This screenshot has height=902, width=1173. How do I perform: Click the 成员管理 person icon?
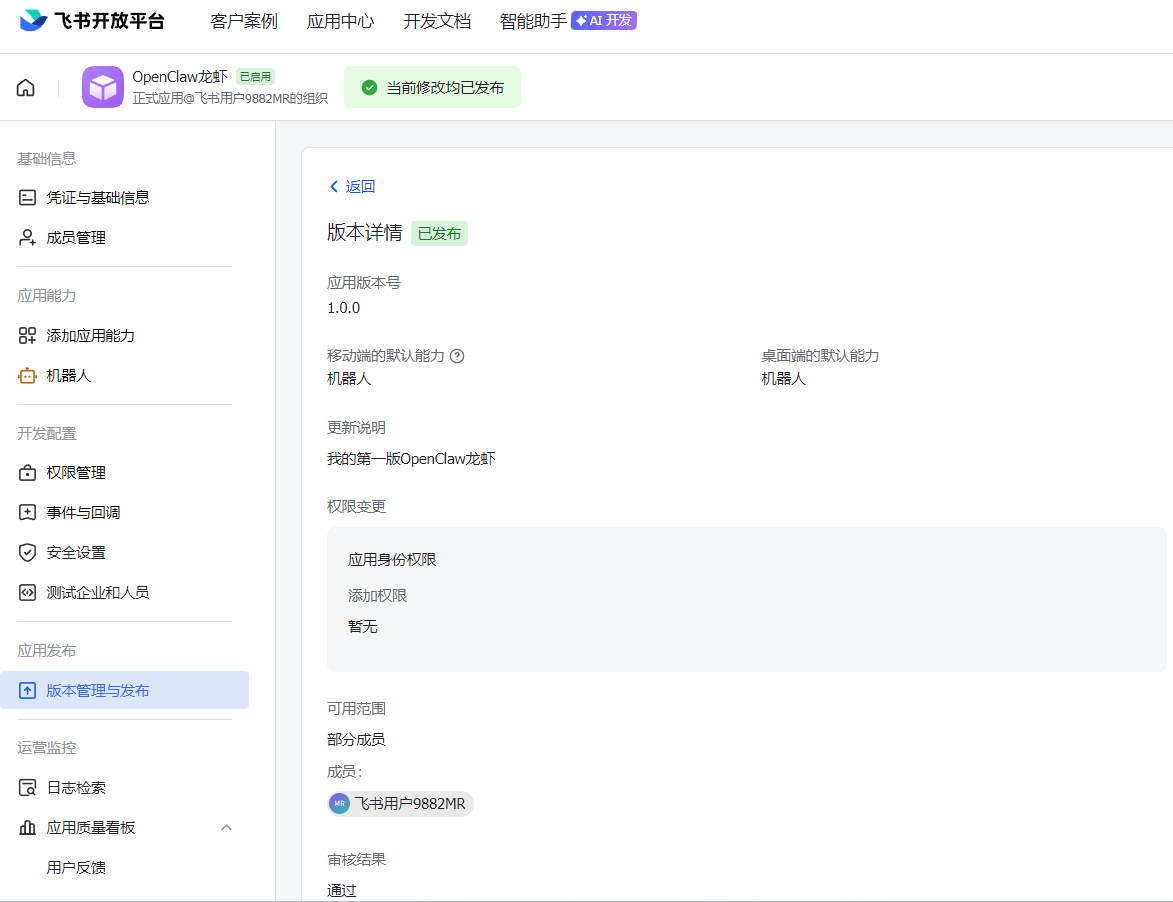[28, 238]
